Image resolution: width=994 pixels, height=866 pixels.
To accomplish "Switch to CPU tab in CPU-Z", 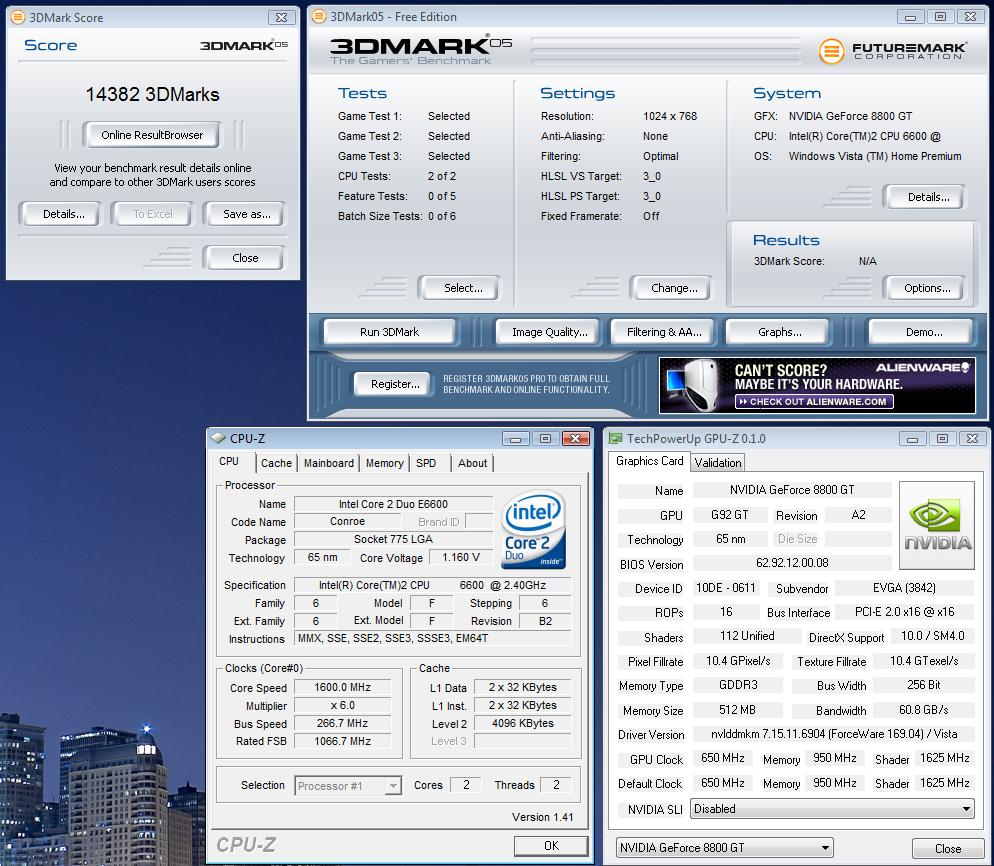I will click(x=229, y=462).
